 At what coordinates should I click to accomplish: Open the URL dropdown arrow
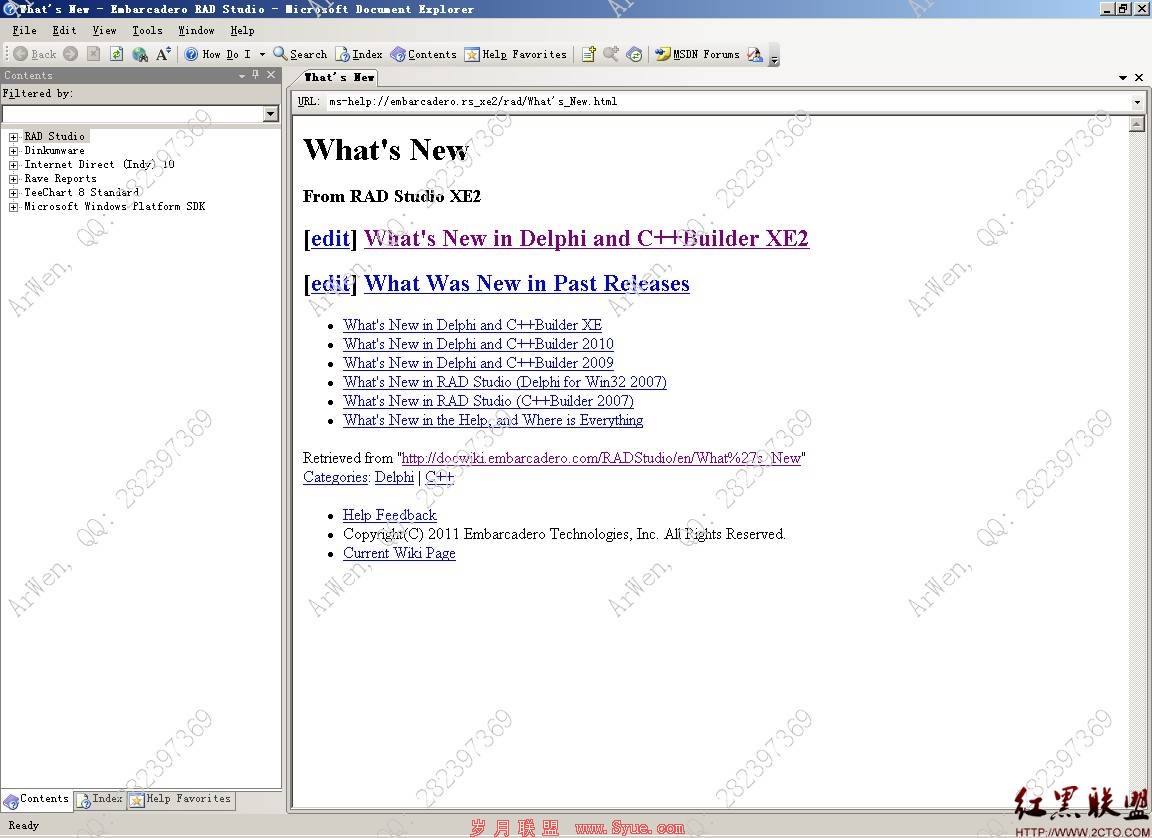1137,102
